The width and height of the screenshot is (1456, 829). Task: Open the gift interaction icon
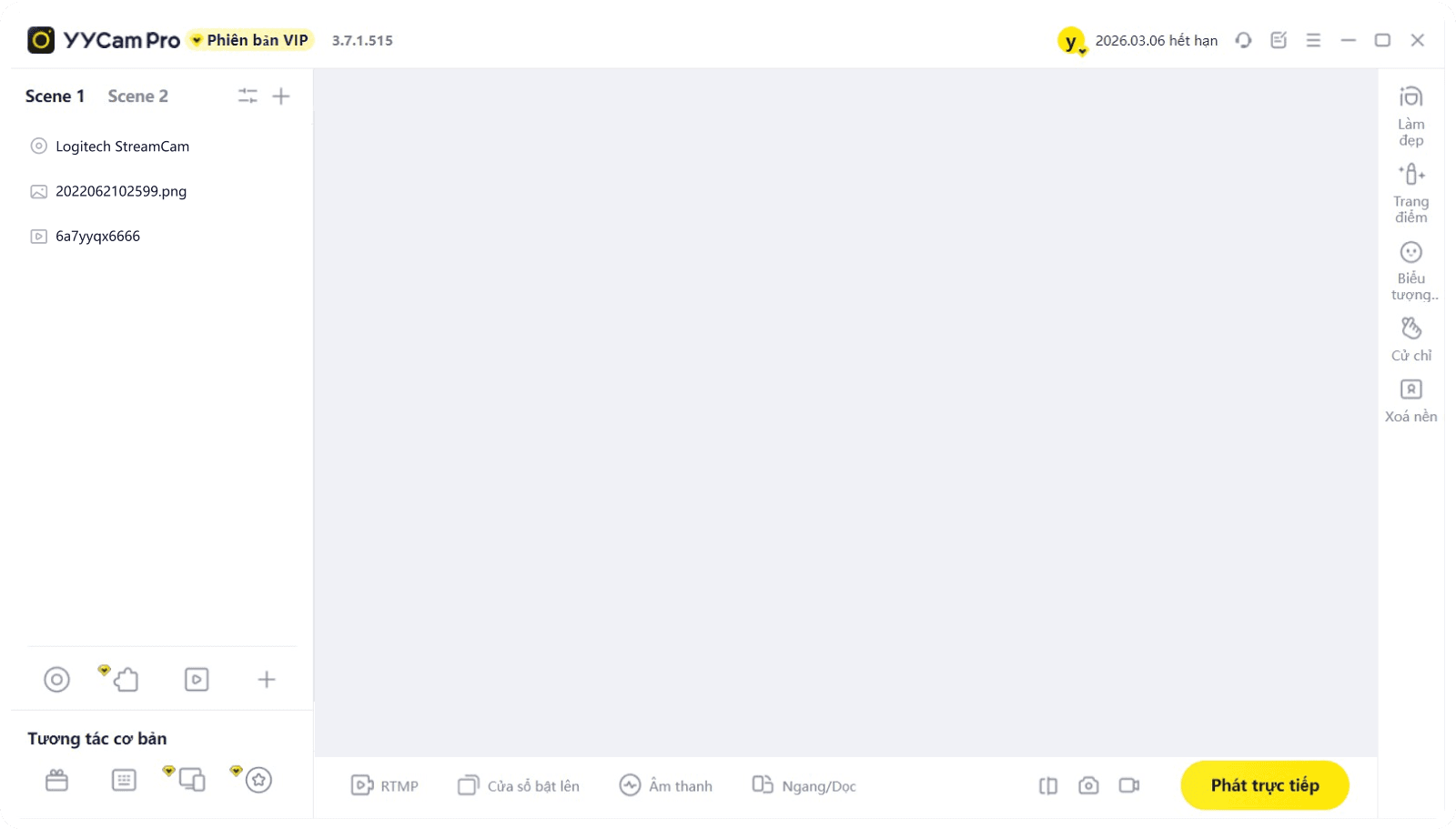tap(56, 780)
